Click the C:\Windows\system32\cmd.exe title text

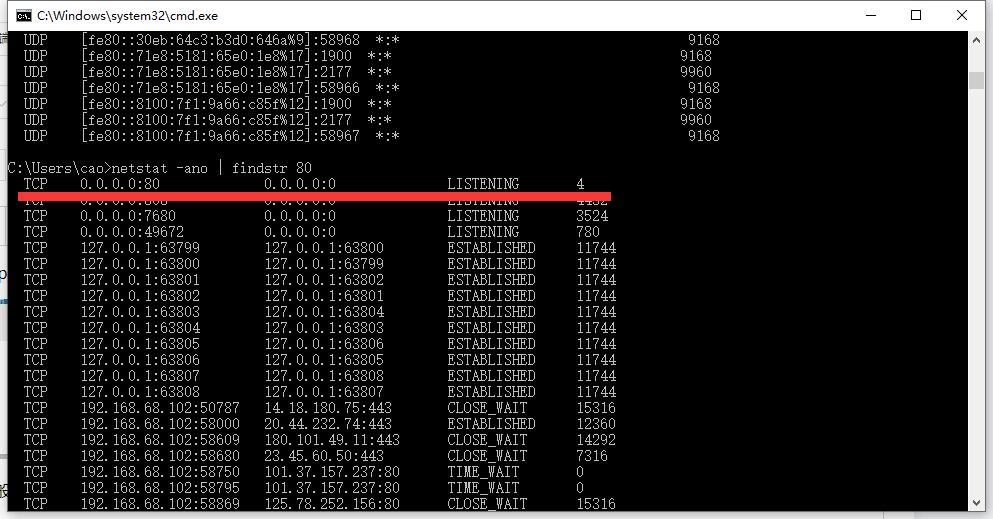tap(127, 16)
